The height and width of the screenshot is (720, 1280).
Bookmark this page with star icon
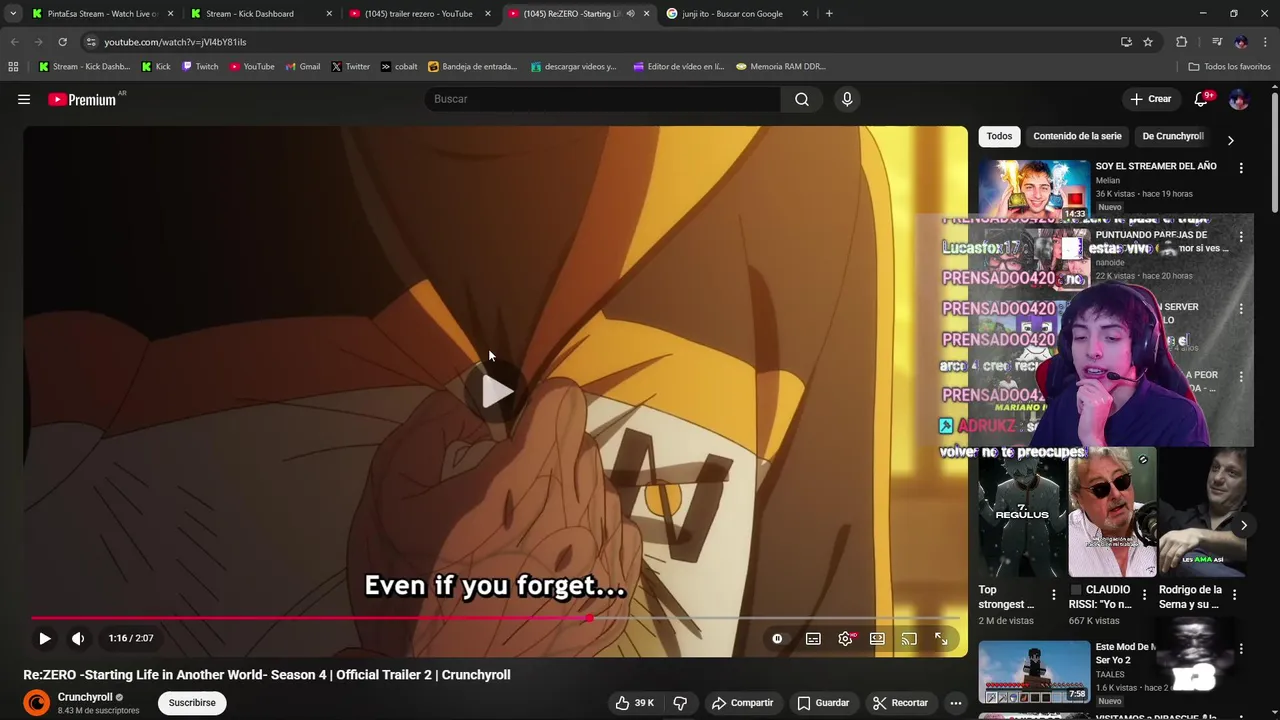1148,42
